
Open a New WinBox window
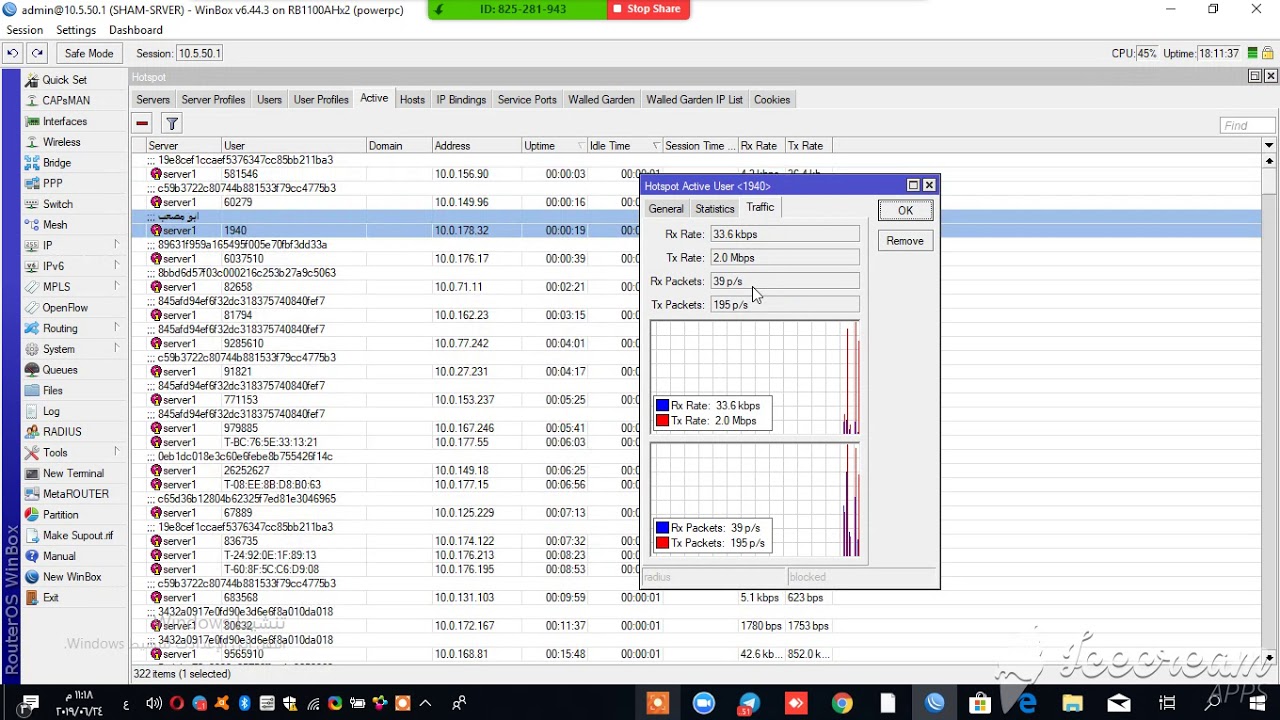pyautogui.click(x=72, y=577)
